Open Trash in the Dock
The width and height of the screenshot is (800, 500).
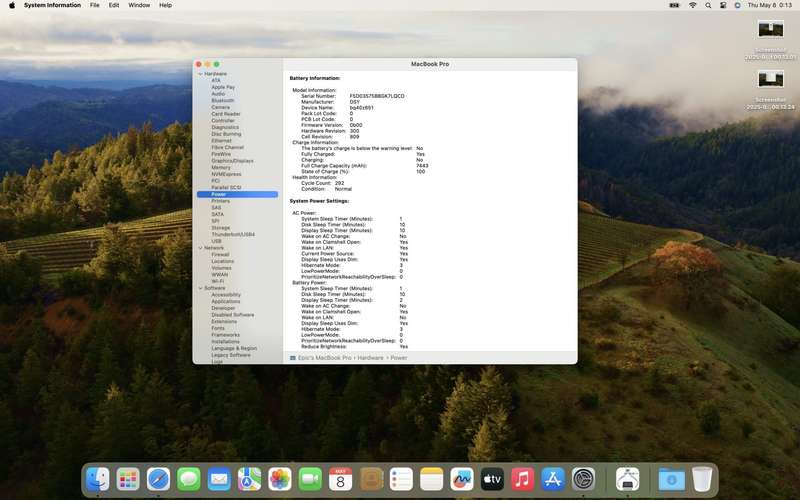[702, 480]
